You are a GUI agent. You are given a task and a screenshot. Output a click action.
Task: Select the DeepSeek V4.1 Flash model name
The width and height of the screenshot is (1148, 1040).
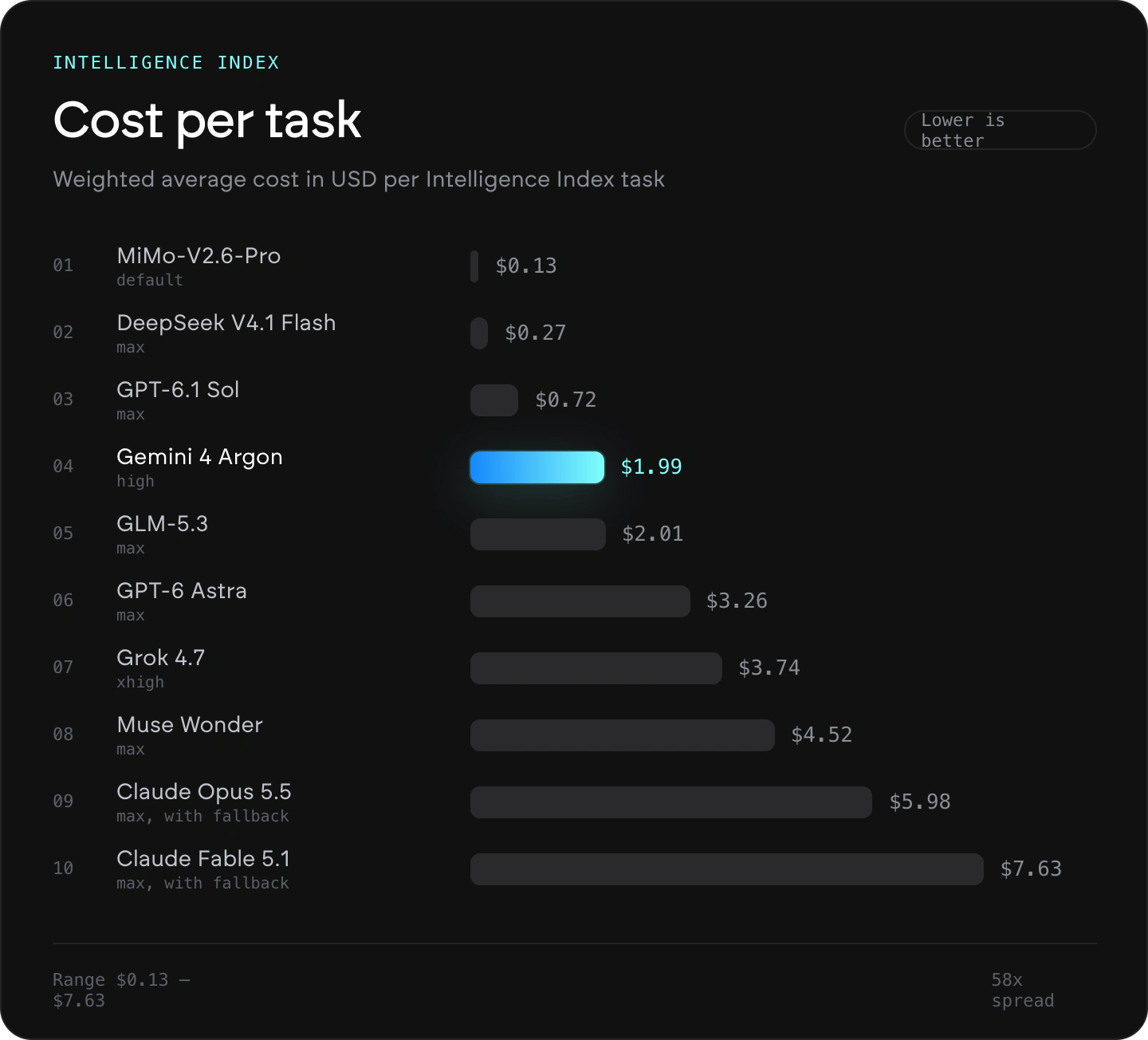pos(226,323)
